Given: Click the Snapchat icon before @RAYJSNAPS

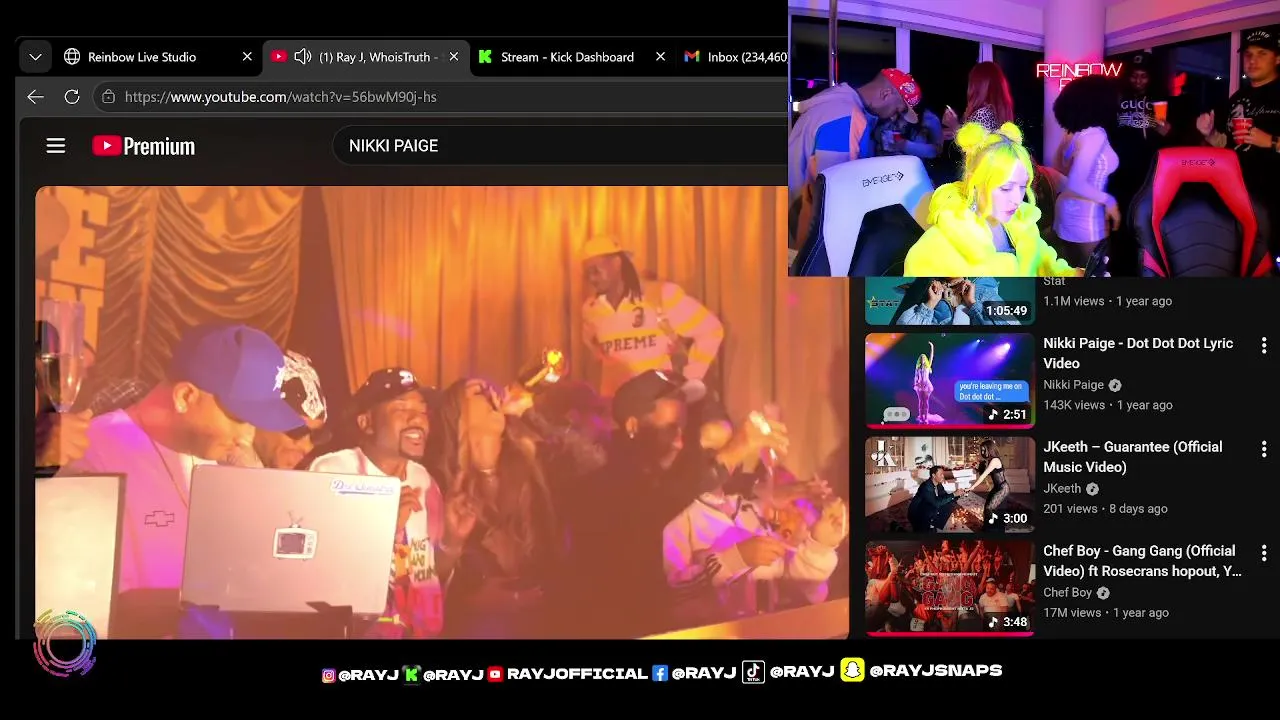Looking at the screenshot, I should [x=852, y=670].
